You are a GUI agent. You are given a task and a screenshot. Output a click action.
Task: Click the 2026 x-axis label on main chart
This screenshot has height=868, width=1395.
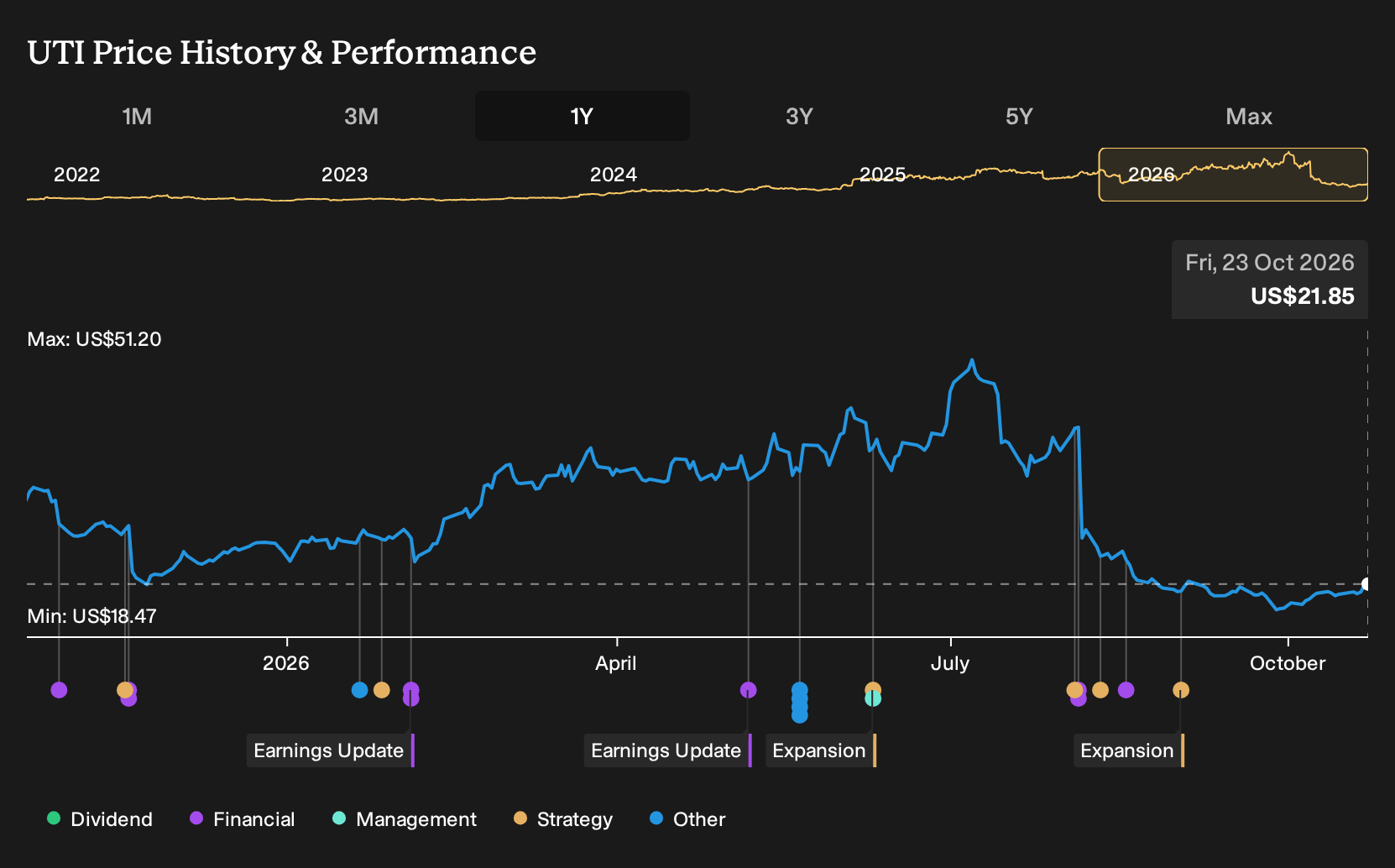point(286,663)
